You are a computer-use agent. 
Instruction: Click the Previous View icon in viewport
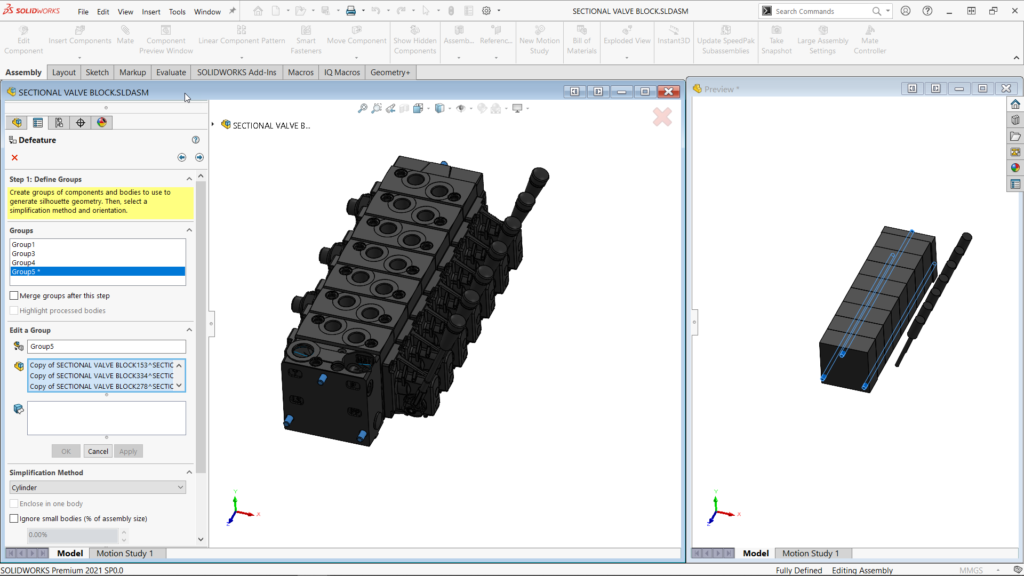pyautogui.click(x=391, y=108)
